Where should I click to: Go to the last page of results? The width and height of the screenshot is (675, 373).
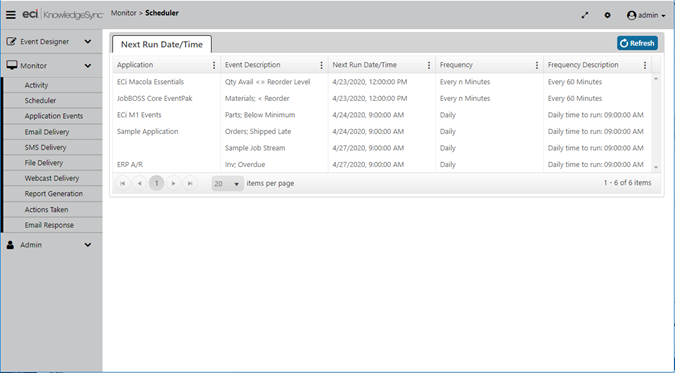[x=190, y=183]
